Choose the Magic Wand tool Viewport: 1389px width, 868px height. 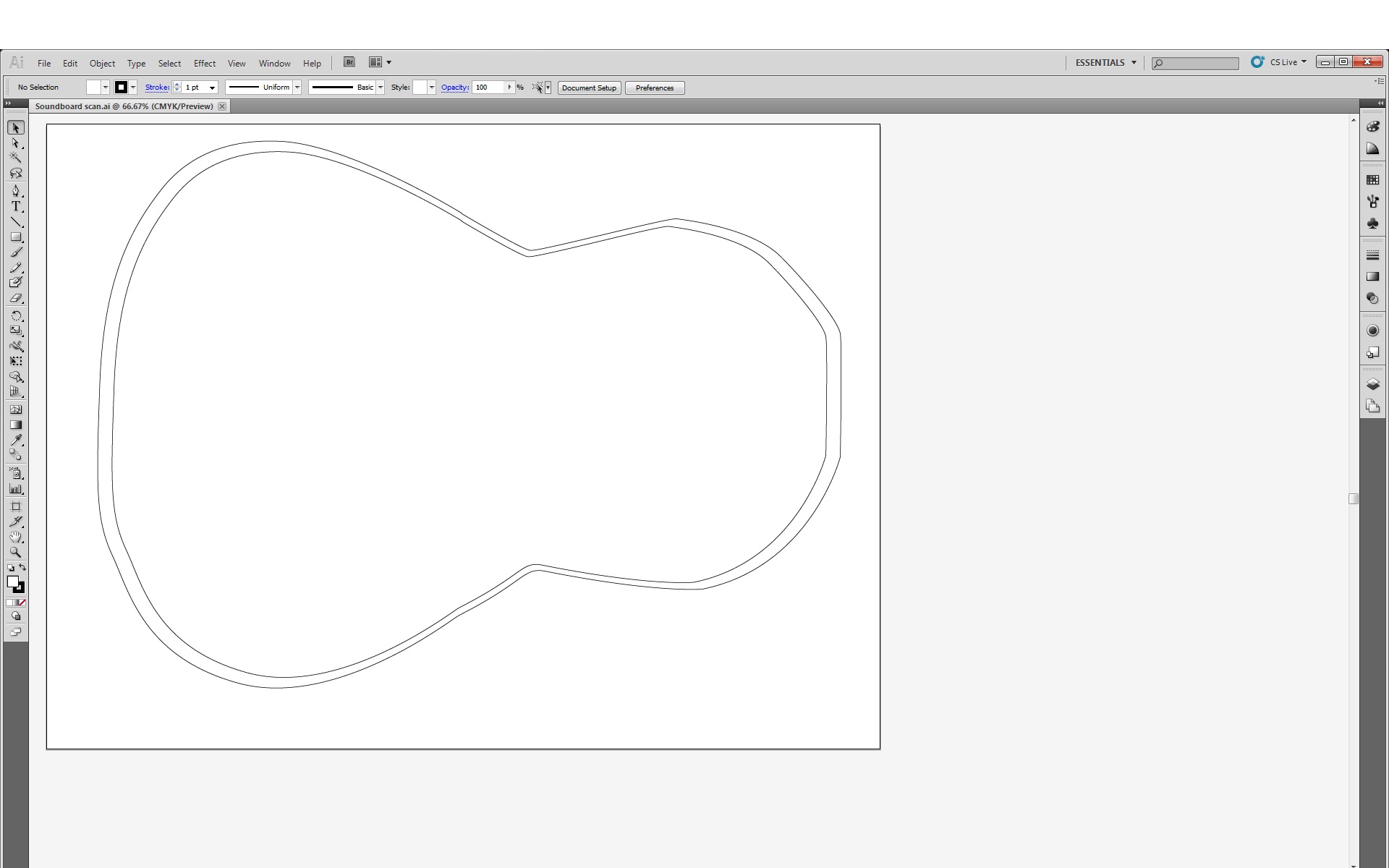[x=16, y=158]
